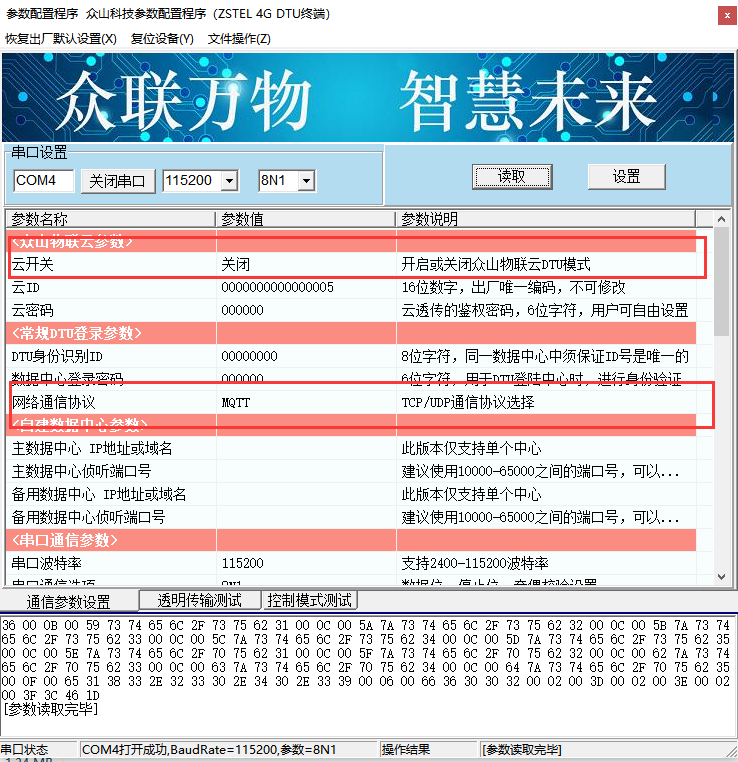Select the DTU身份识别ID row
This screenshot has height=762, width=738.
[x=351, y=356]
